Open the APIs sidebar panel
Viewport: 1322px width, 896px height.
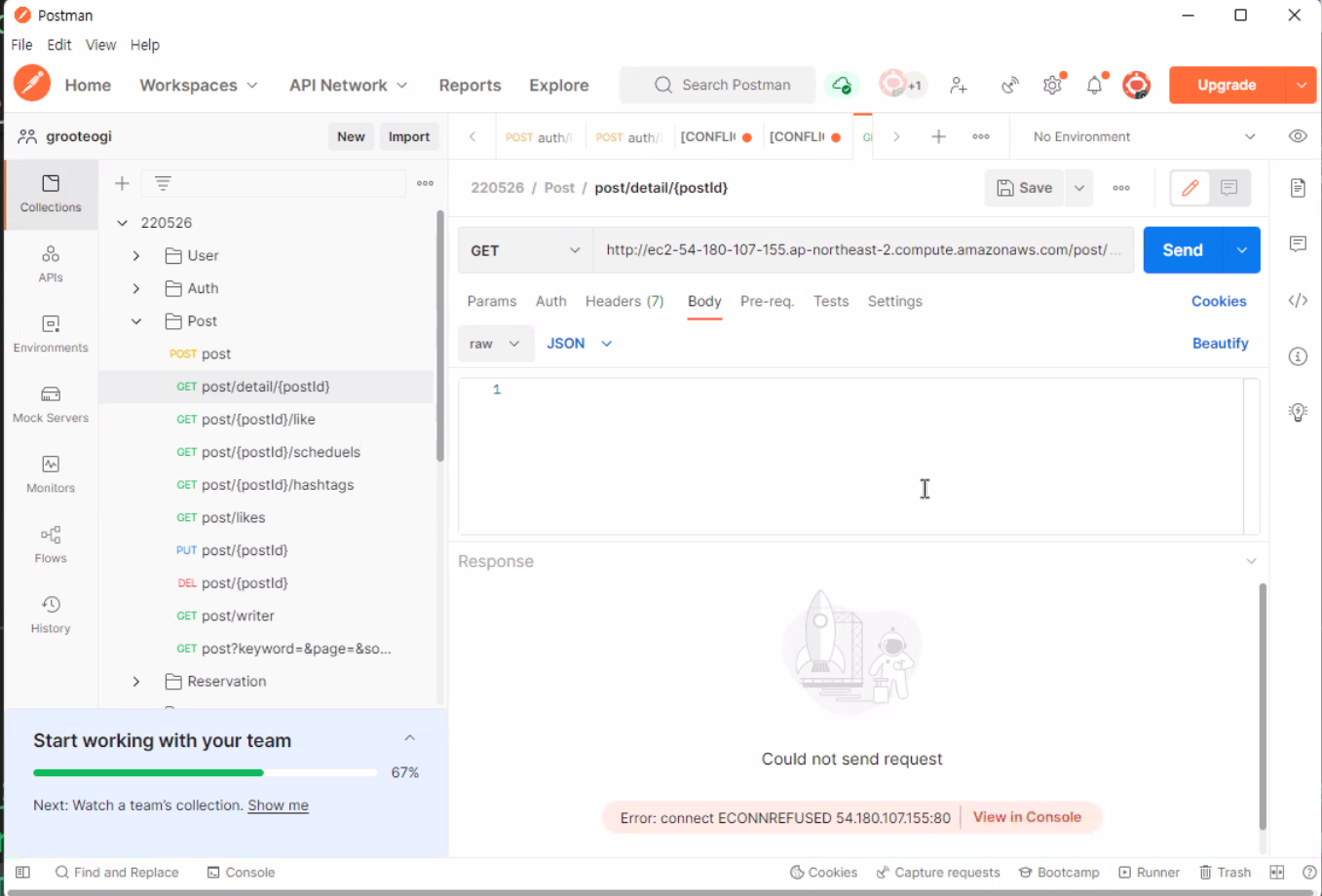[x=51, y=264]
